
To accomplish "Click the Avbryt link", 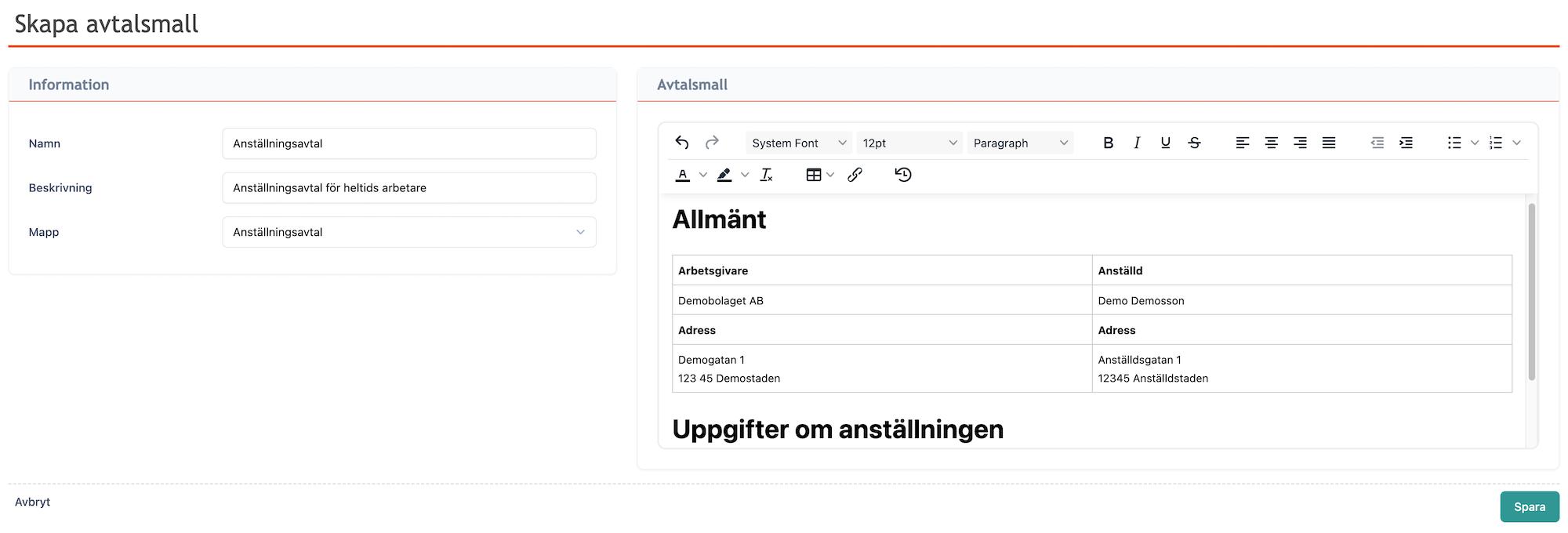I will pos(32,502).
